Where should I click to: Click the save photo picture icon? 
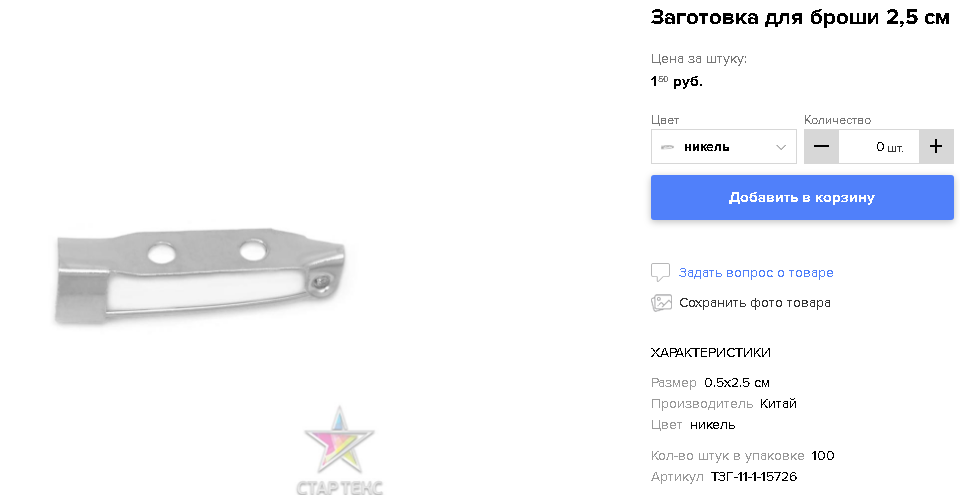click(661, 303)
